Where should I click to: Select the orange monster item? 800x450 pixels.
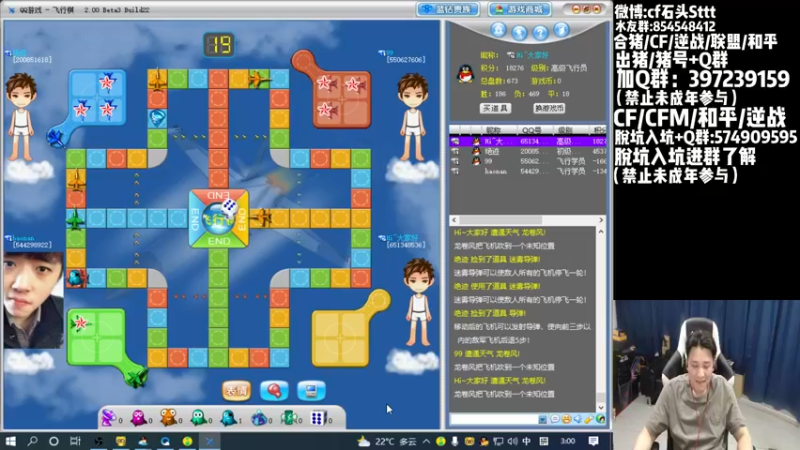[x=168, y=418]
